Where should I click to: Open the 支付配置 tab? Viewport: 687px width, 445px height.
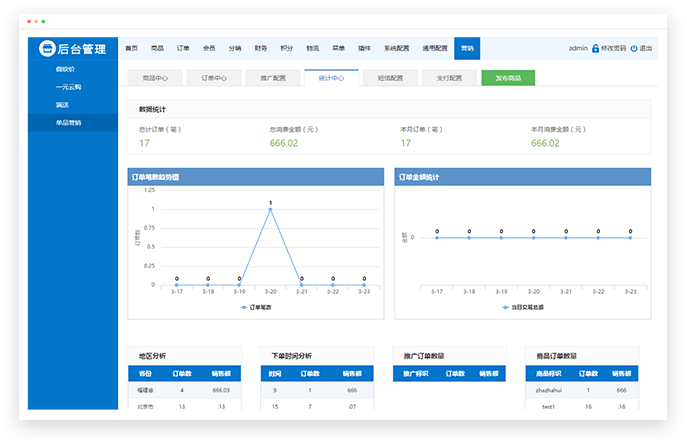click(449, 77)
